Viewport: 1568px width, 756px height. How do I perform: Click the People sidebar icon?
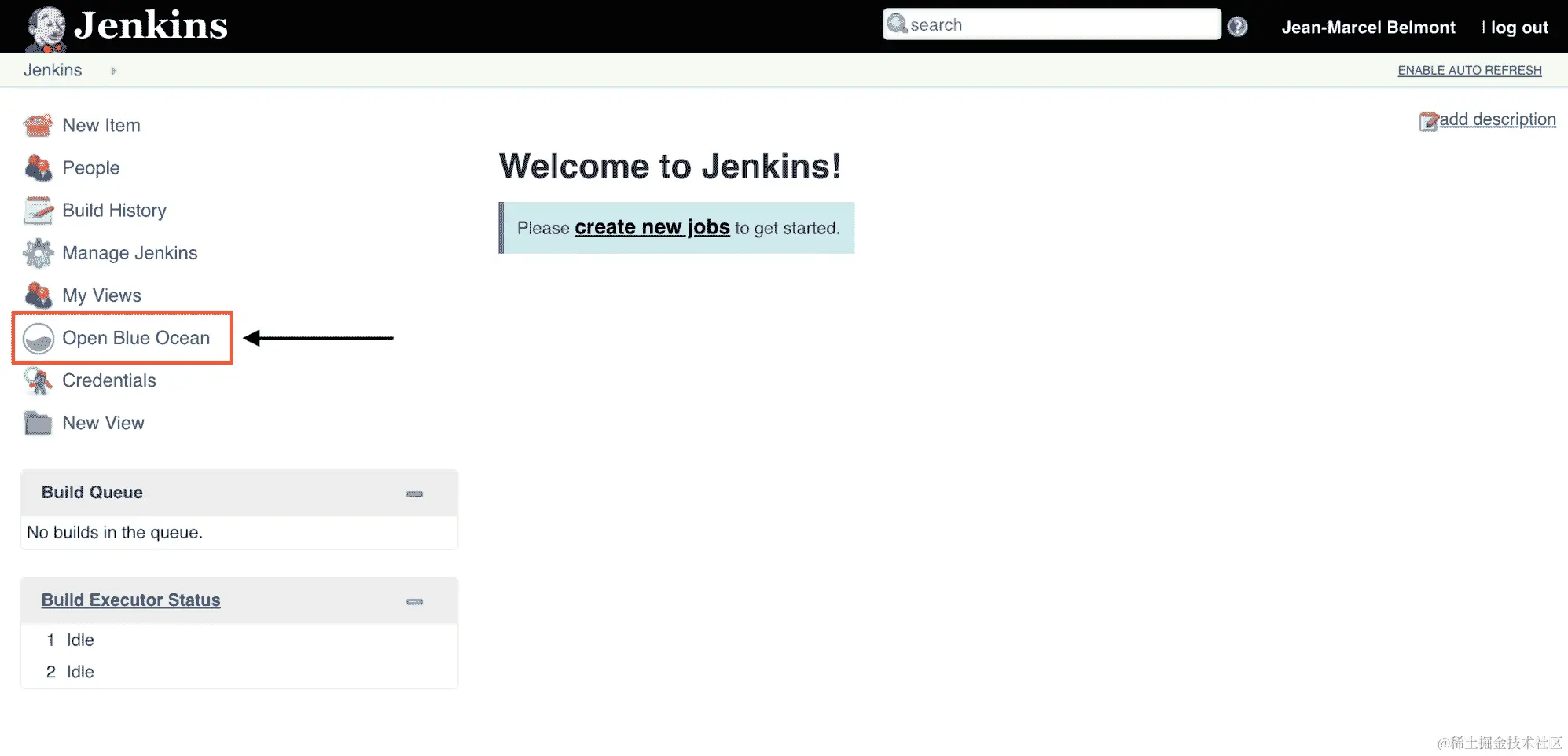click(x=38, y=167)
